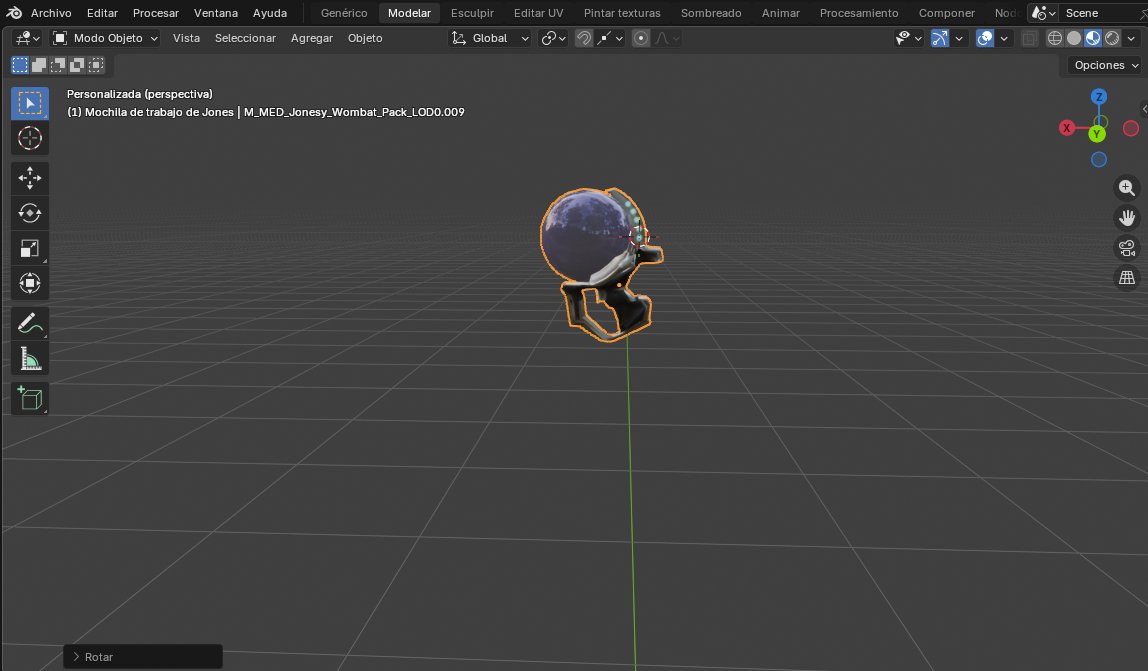1148x671 pixels.
Task: Open the Agregar viewport menu
Action: pyautogui.click(x=311, y=38)
